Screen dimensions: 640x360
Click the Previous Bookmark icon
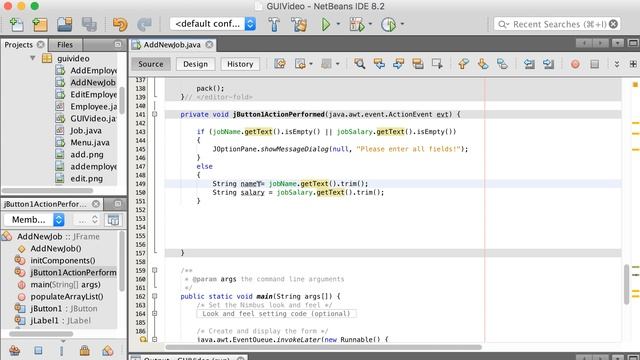[x=463, y=64]
